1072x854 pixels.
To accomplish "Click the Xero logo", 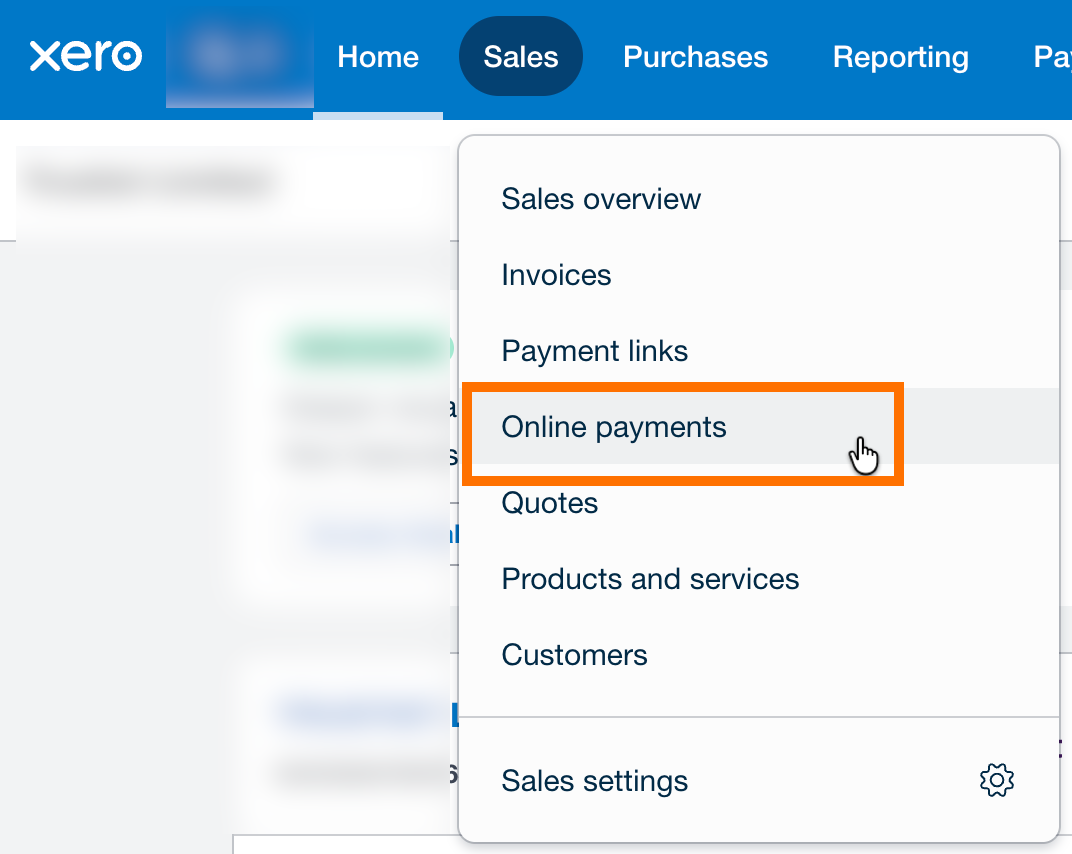I will [86, 57].
